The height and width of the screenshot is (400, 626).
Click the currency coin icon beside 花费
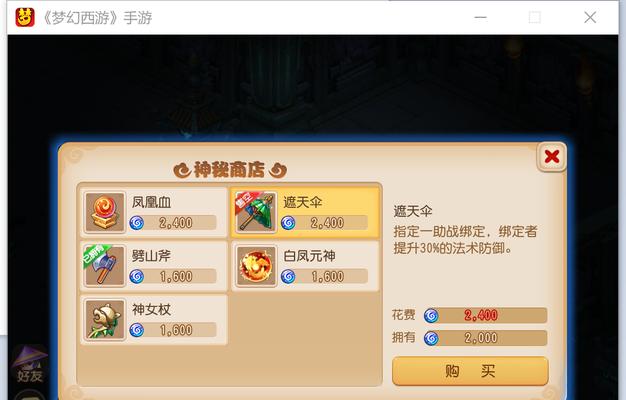pyautogui.click(x=431, y=315)
